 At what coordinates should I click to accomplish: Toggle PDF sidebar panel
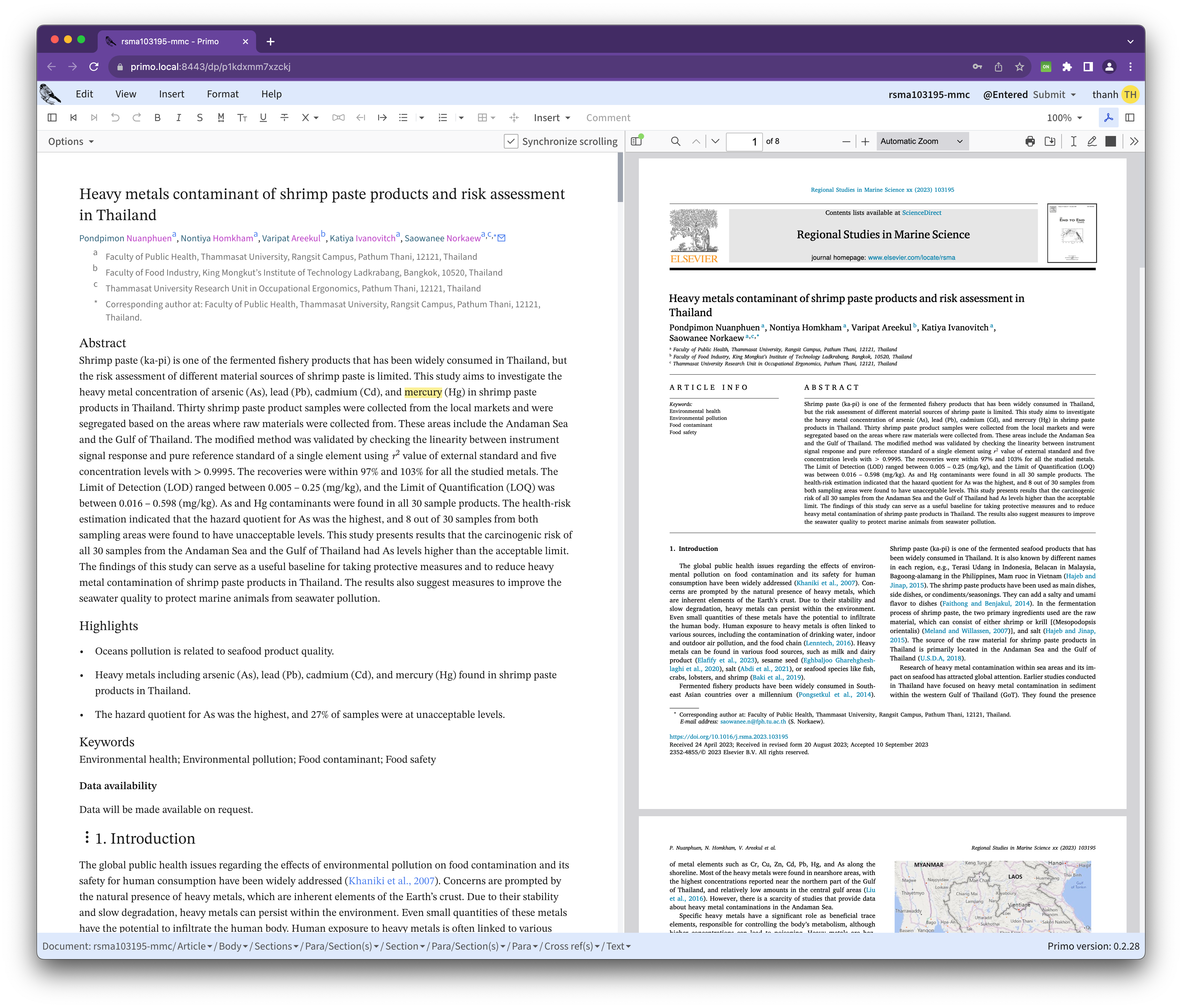click(x=637, y=142)
